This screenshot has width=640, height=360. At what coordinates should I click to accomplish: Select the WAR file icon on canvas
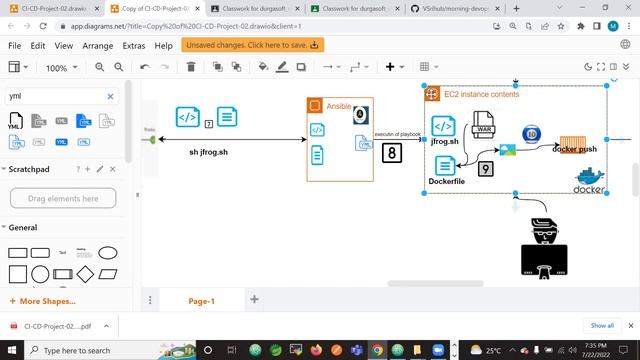click(x=484, y=124)
